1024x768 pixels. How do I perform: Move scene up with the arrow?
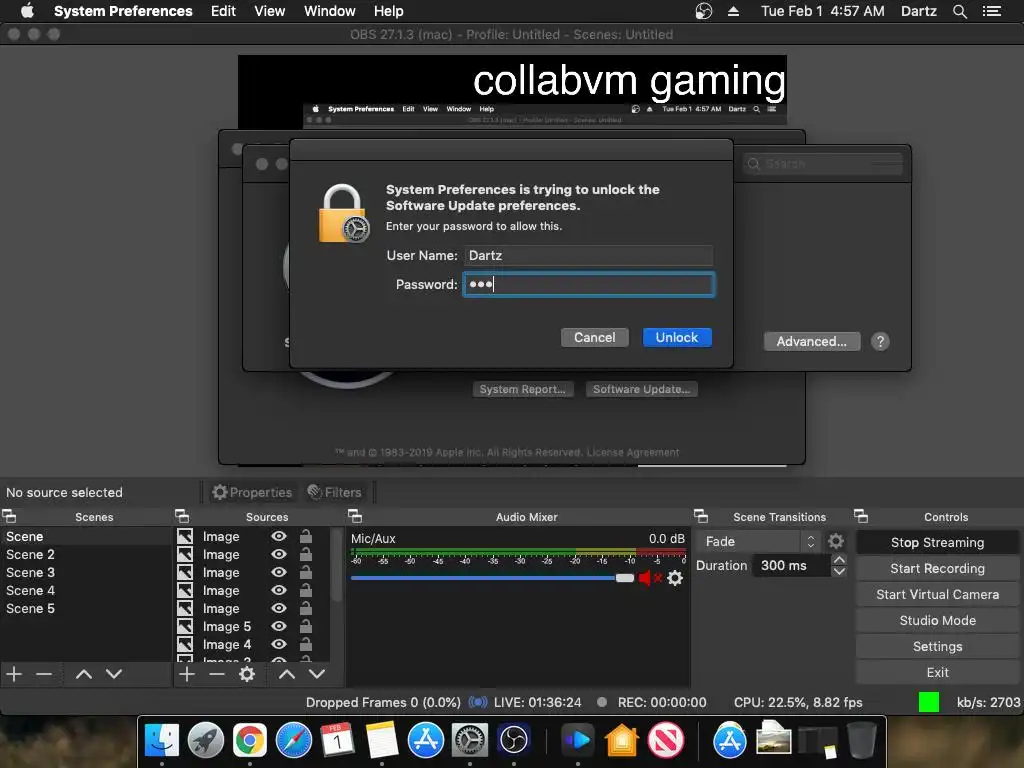[x=84, y=674]
